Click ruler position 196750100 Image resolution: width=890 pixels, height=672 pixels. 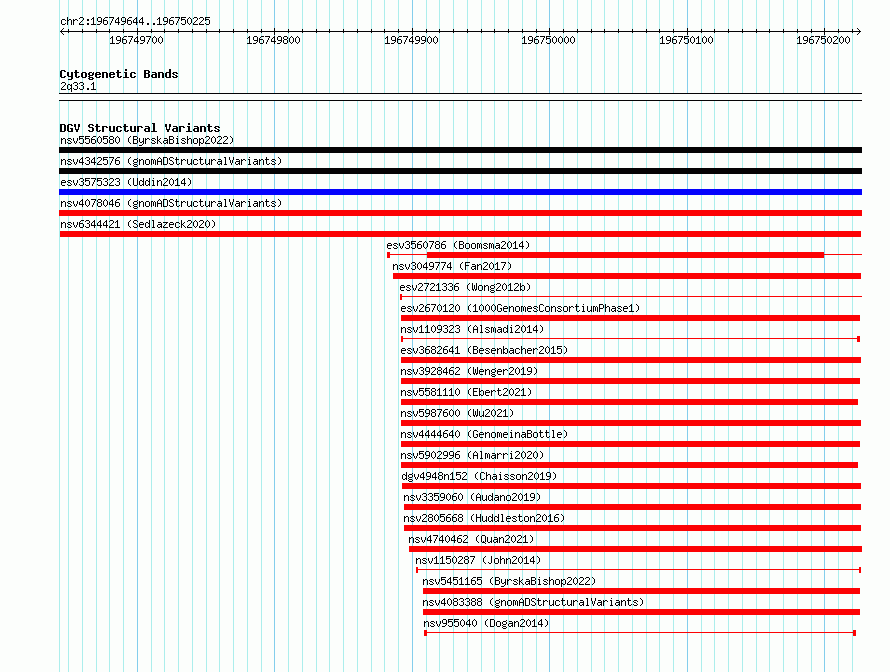pyautogui.click(x=686, y=40)
